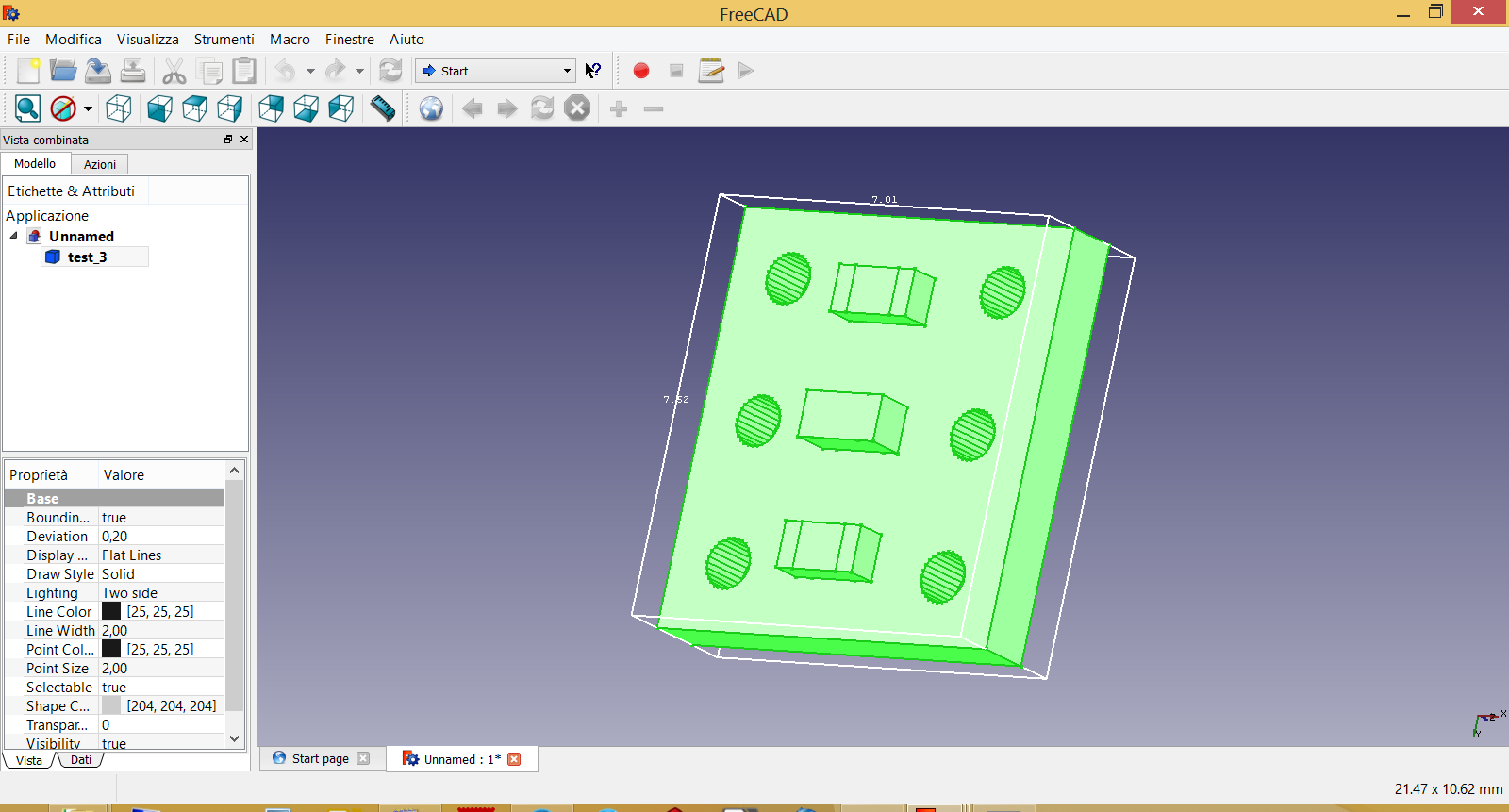Viewport: 1509px width, 812px height.
Task: Click the Fit All zoom icon
Action: [x=27, y=109]
